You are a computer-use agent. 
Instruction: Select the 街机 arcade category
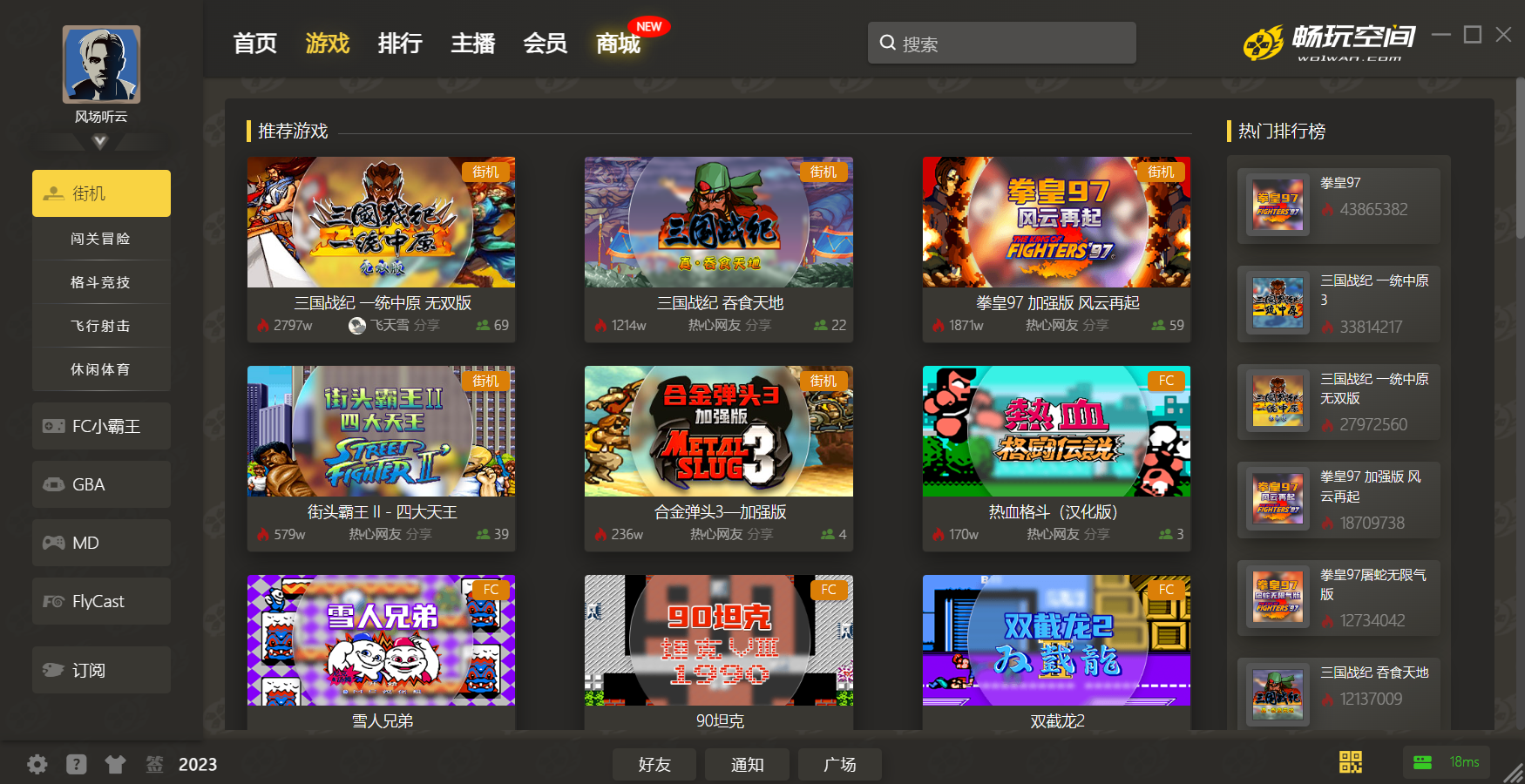(x=101, y=193)
